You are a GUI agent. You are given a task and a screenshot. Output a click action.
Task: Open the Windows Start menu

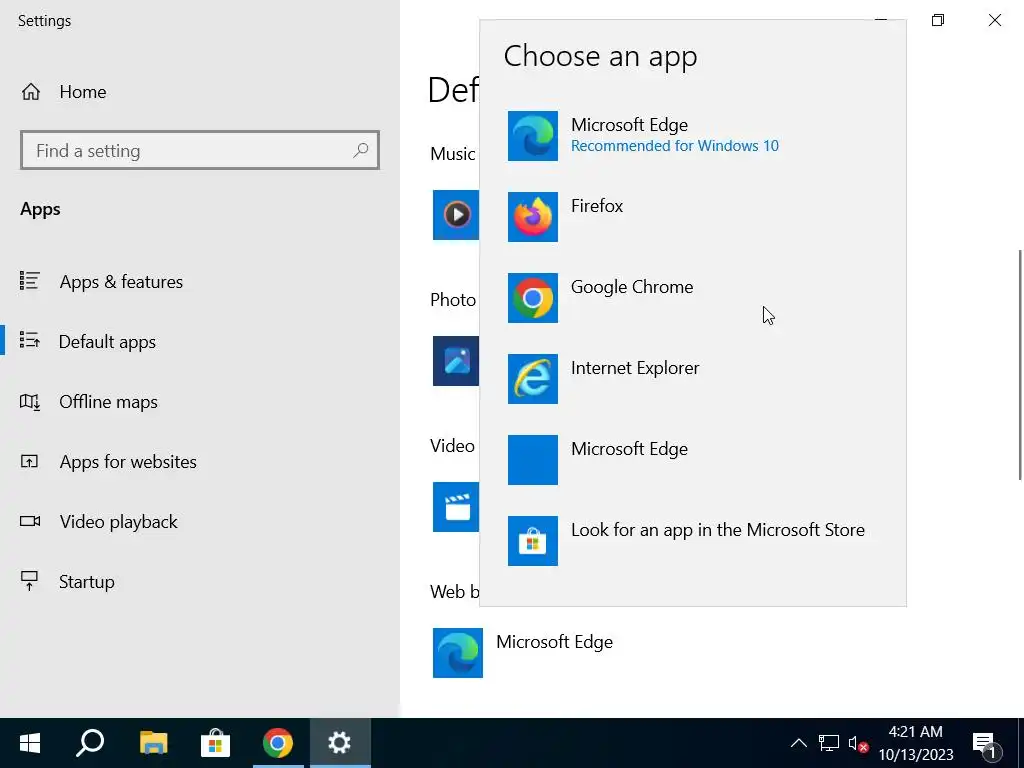(30, 743)
